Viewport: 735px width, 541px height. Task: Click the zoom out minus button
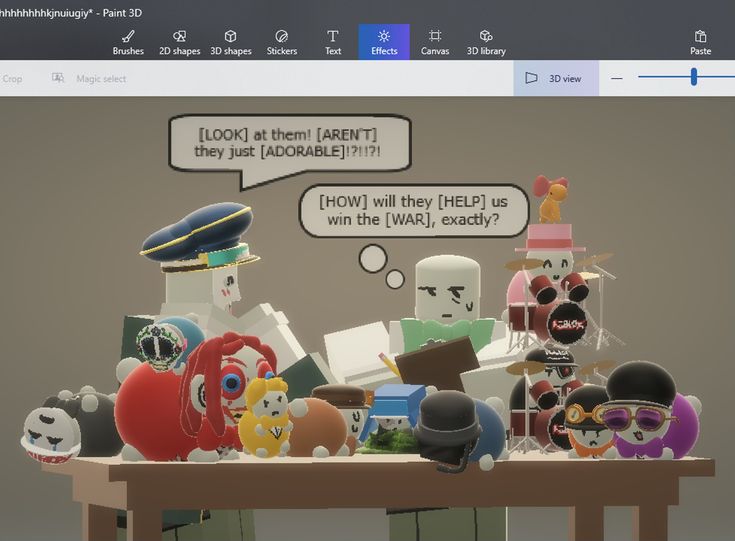(616, 78)
